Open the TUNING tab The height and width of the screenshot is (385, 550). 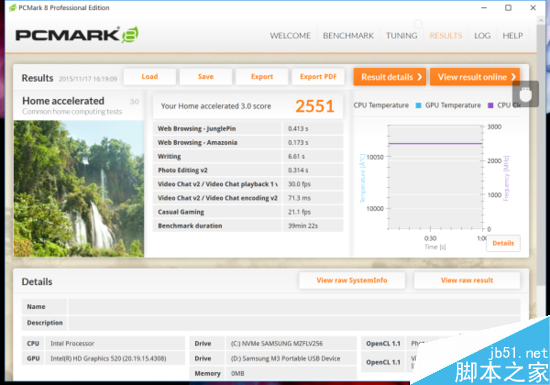coord(402,35)
